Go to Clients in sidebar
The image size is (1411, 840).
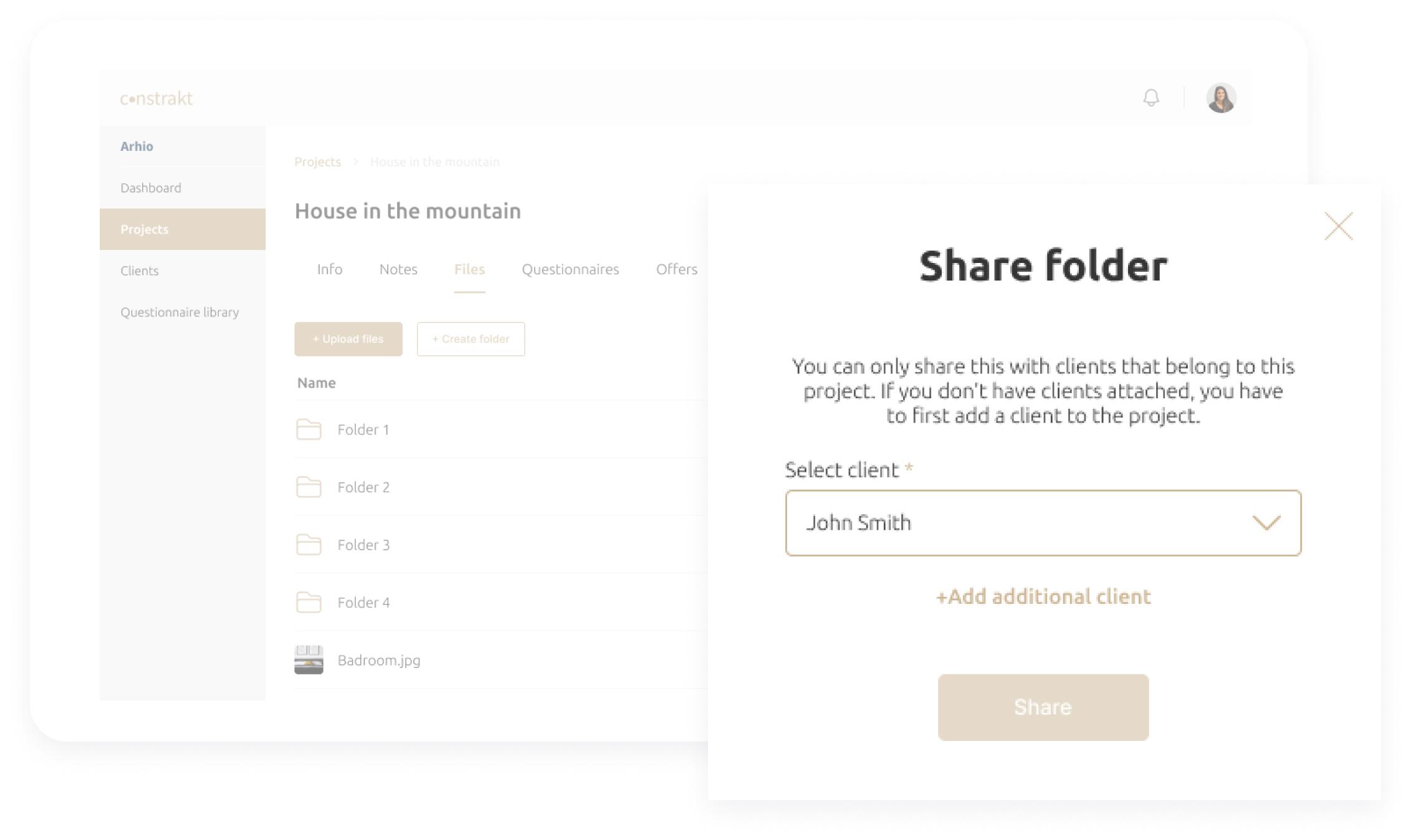point(140,270)
